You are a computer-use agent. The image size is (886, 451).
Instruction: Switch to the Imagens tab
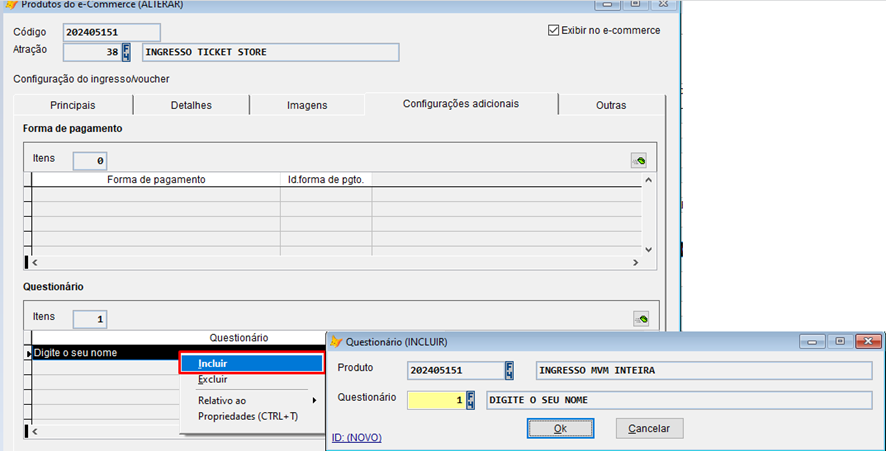coord(307,105)
